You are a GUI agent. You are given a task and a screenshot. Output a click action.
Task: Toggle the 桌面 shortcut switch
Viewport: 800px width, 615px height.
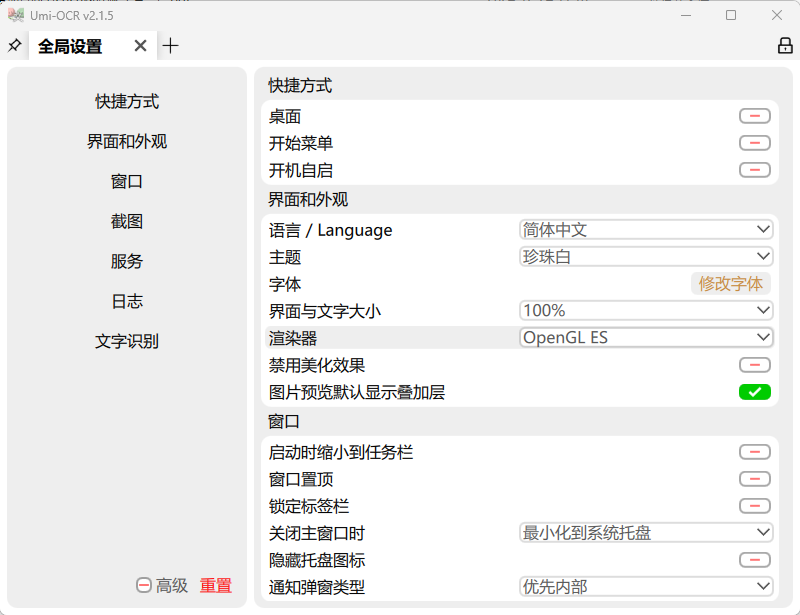755,116
